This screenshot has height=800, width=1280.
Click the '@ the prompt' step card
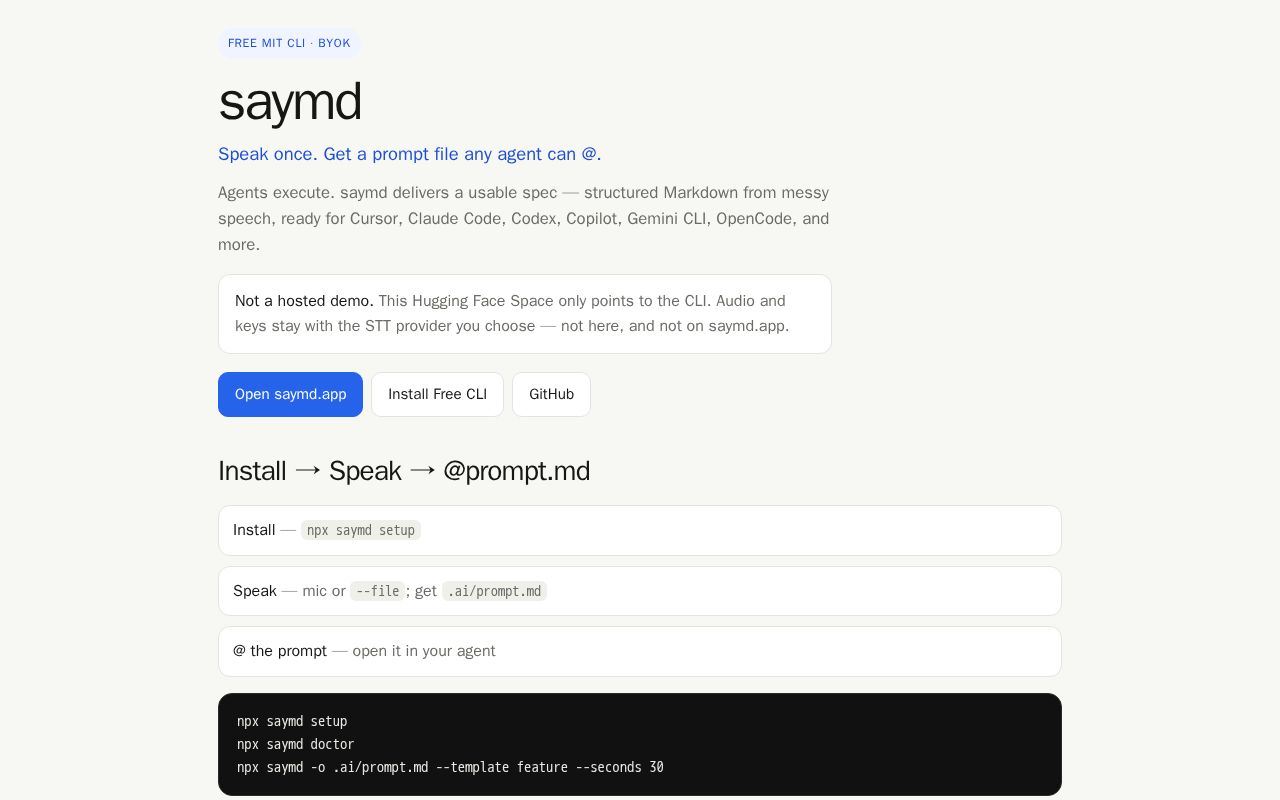coord(640,651)
